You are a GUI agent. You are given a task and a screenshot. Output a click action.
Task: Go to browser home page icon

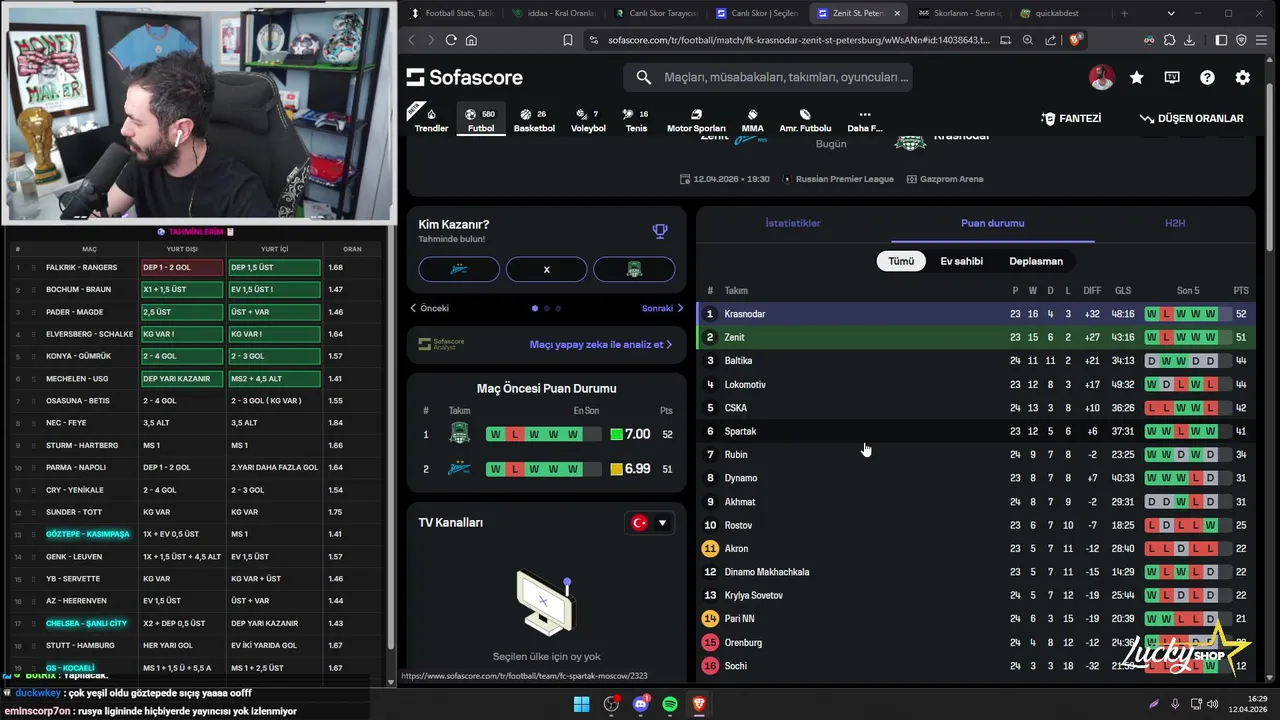click(x=471, y=40)
